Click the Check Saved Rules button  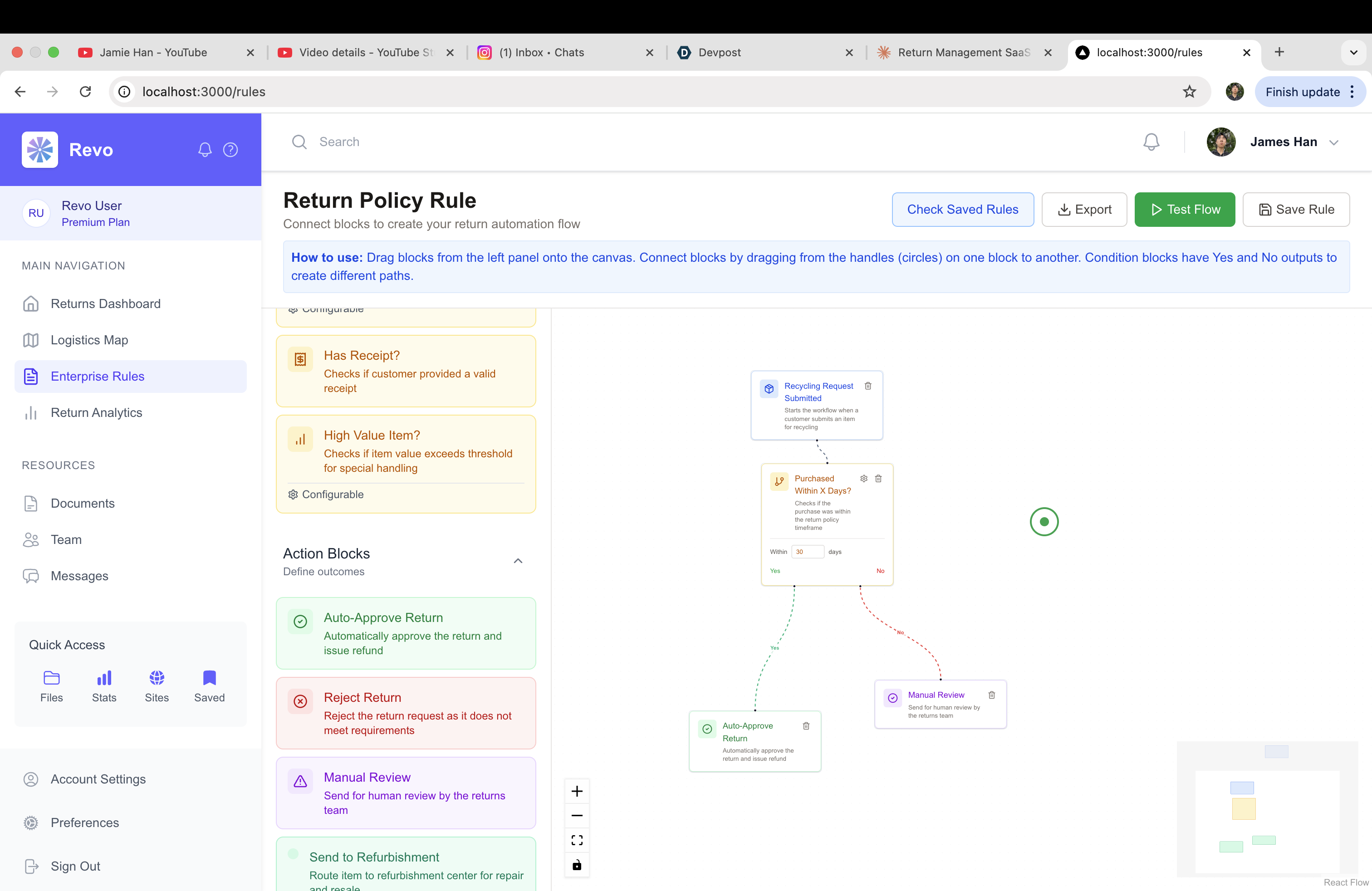pyautogui.click(x=962, y=210)
